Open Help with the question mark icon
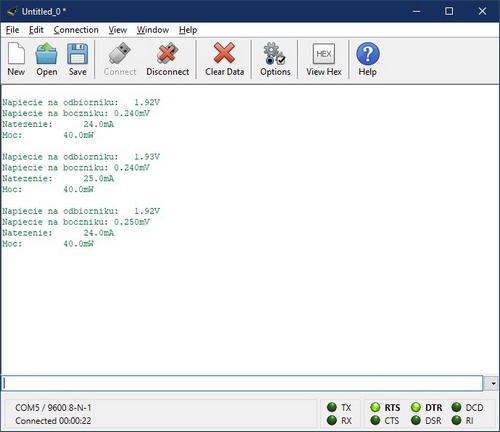This screenshot has width=500, height=432. 368,59
